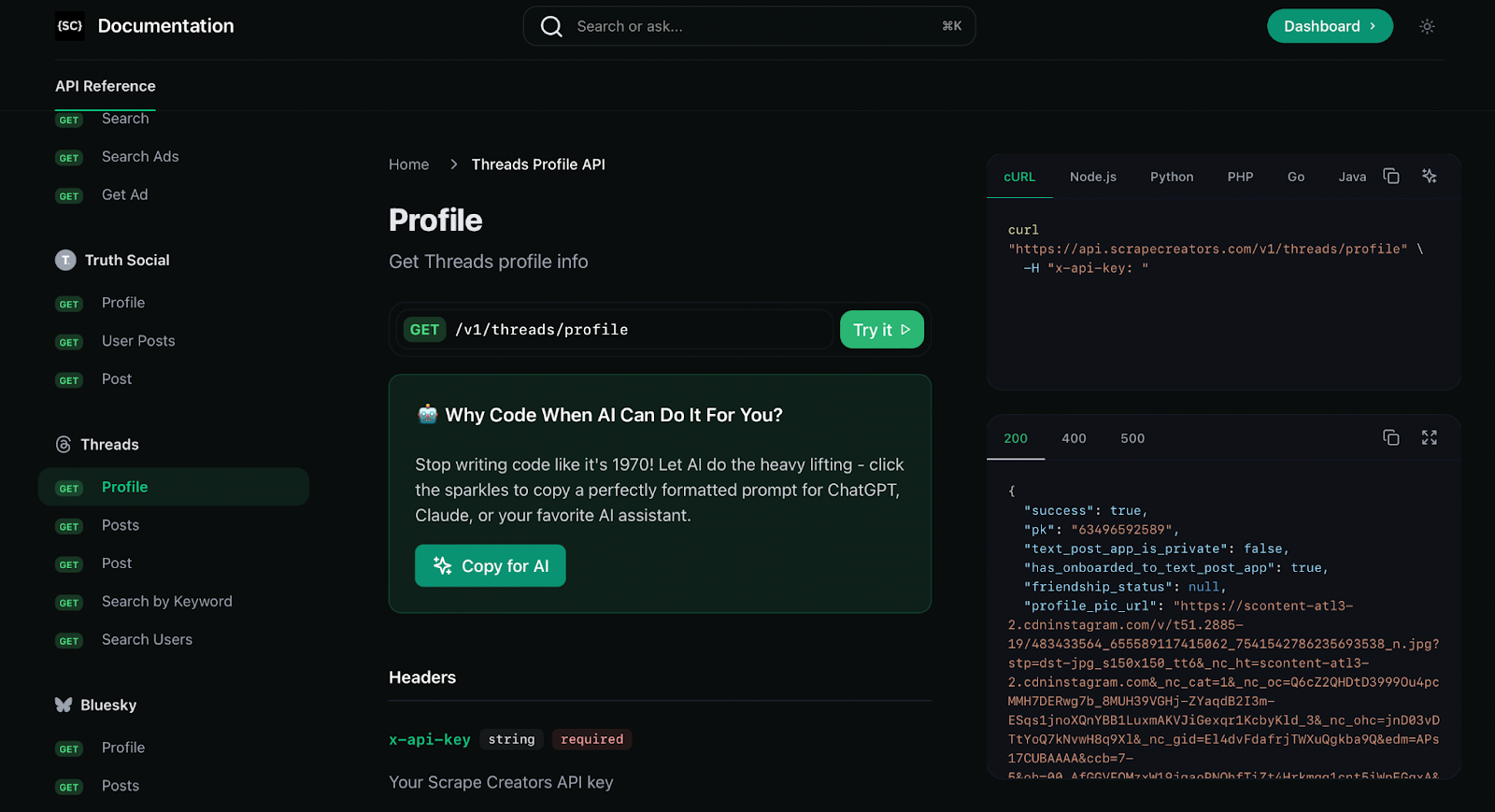Open Truth Social Profile endpoint

tap(123, 303)
